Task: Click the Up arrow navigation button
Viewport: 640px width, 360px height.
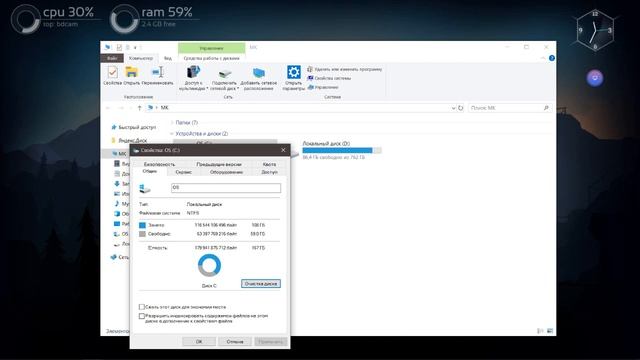Action: click(140, 108)
